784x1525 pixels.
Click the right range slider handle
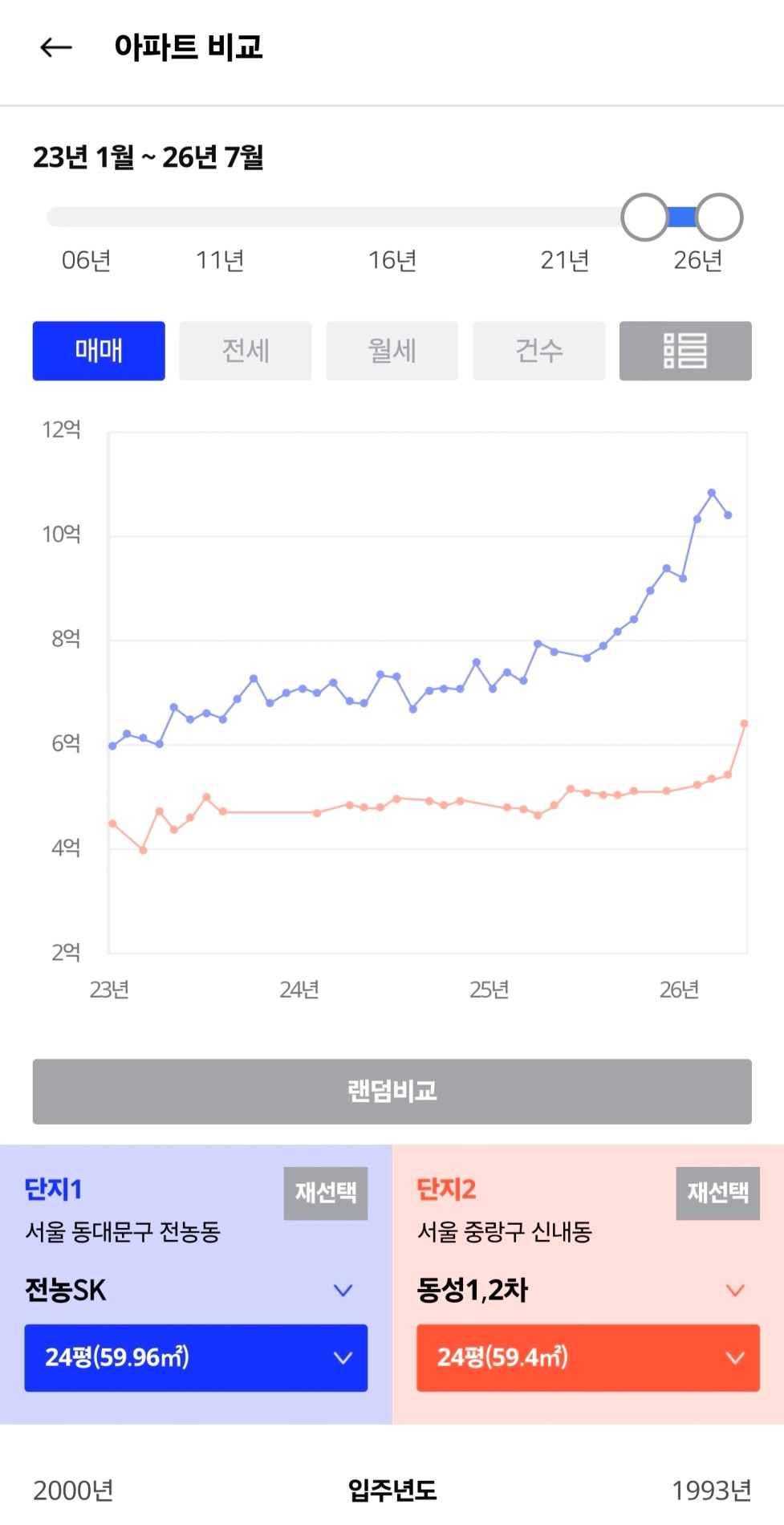(x=719, y=218)
